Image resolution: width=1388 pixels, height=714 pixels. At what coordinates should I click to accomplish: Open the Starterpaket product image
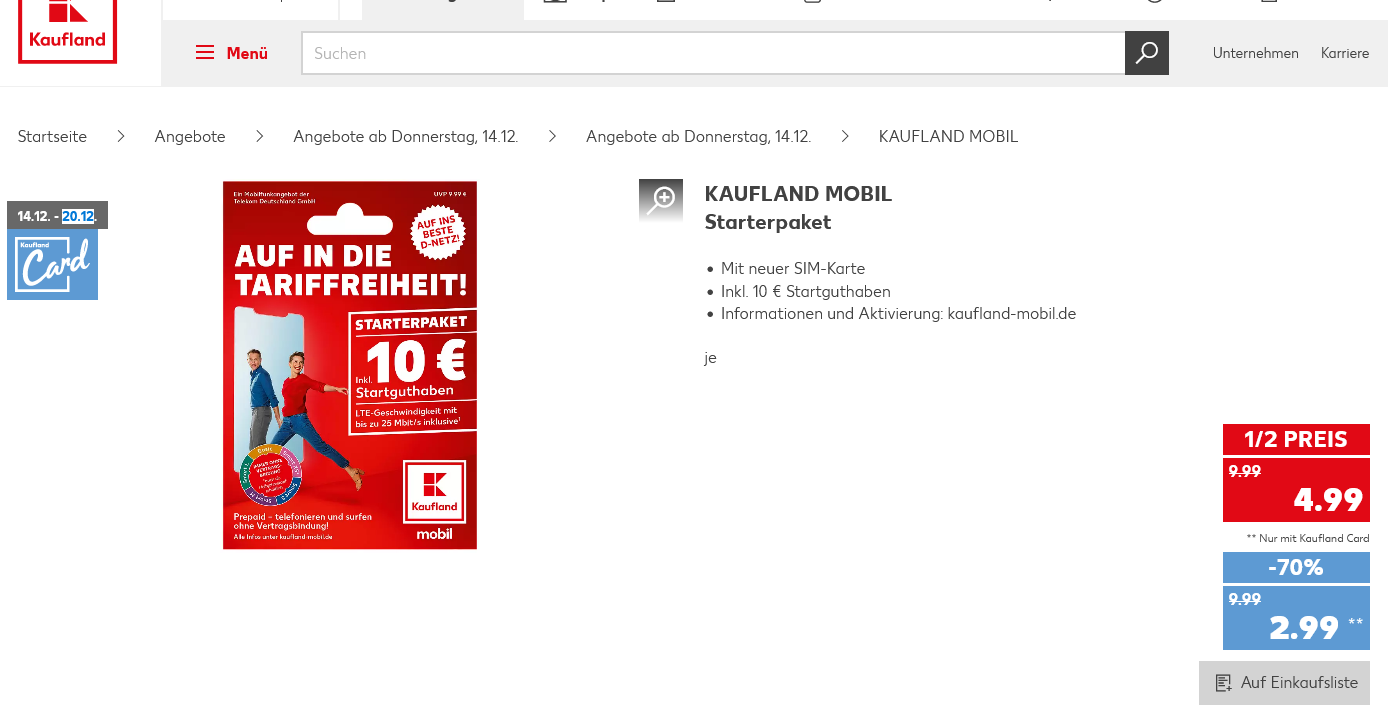point(350,365)
